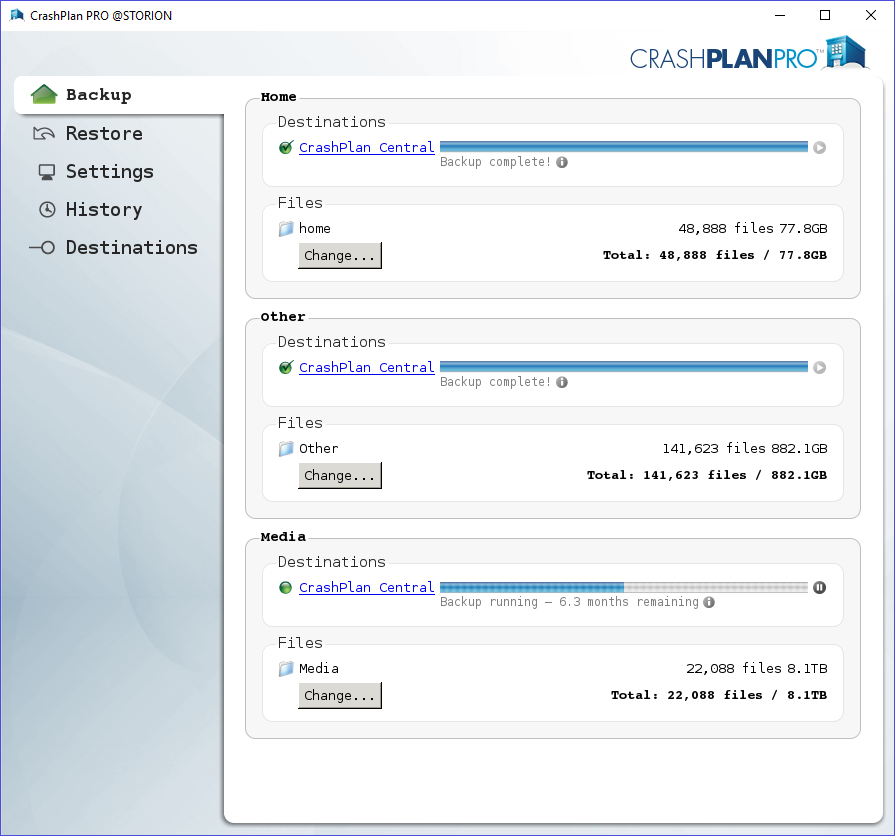
Task: Start backup using Home set play button
Action: click(x=819, y=148)
